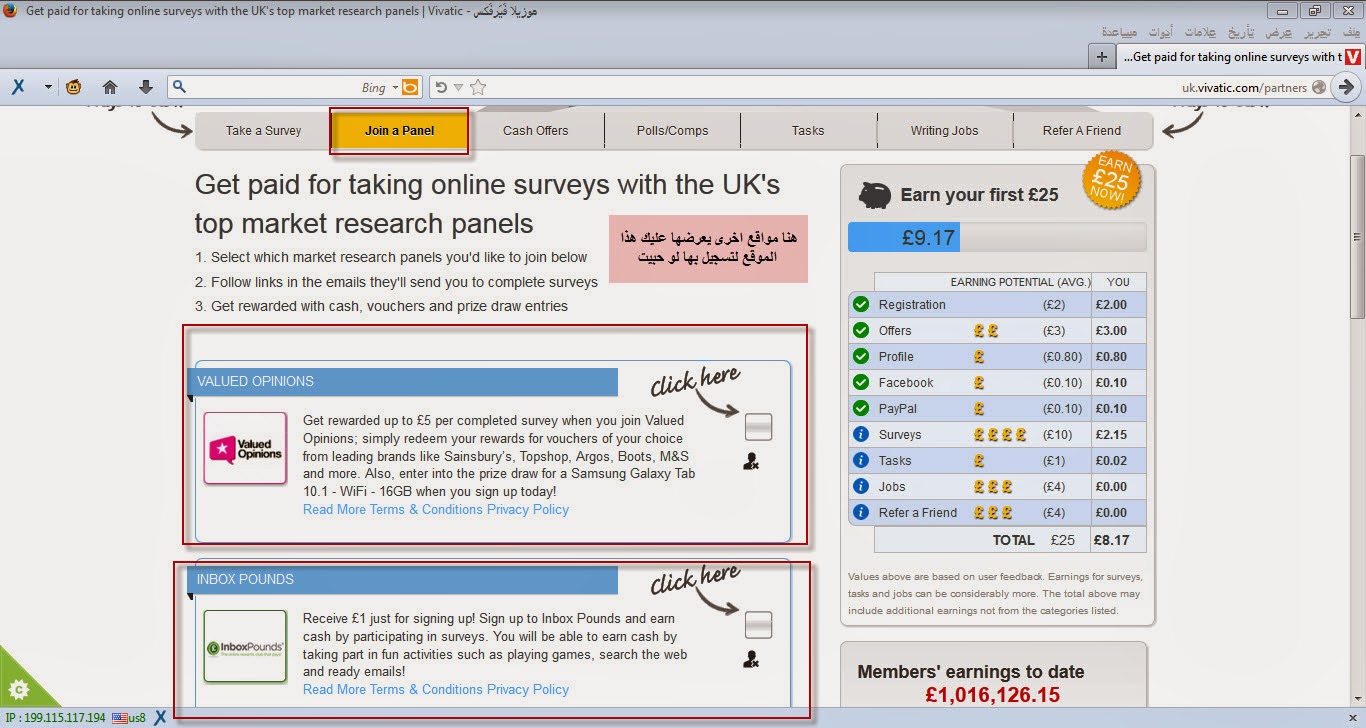Open the Refer A Friend tab
This screenshot has width=1366, height=728.
[1082, 130]
